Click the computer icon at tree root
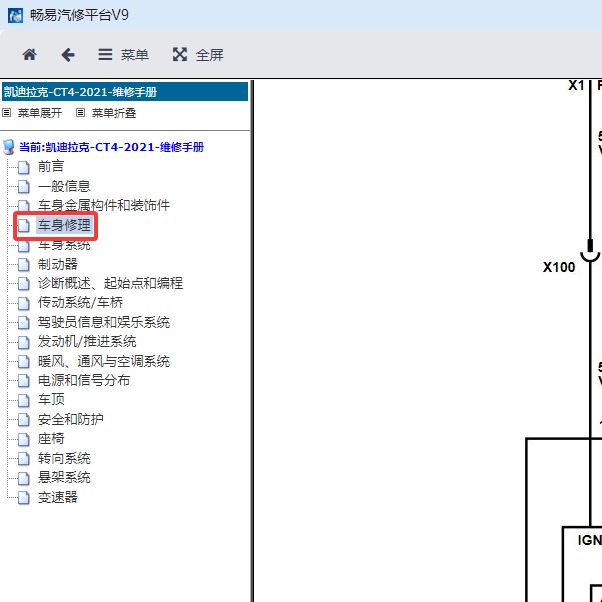602x602 pixels. [9, 147]
